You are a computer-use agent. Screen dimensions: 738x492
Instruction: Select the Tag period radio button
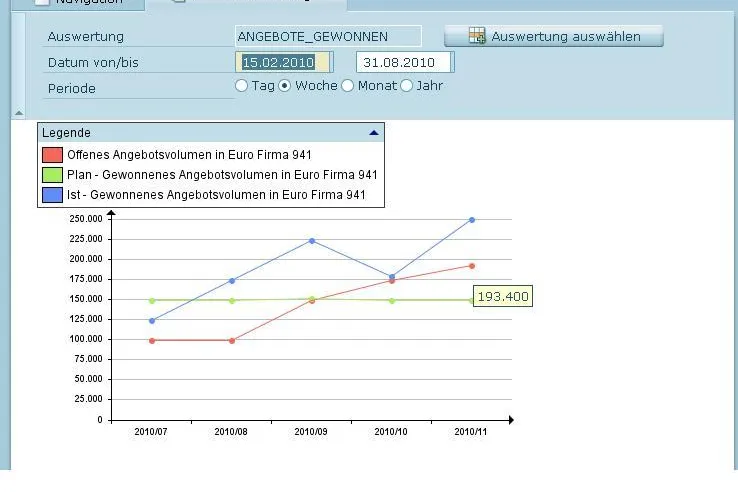pos(241,86)
